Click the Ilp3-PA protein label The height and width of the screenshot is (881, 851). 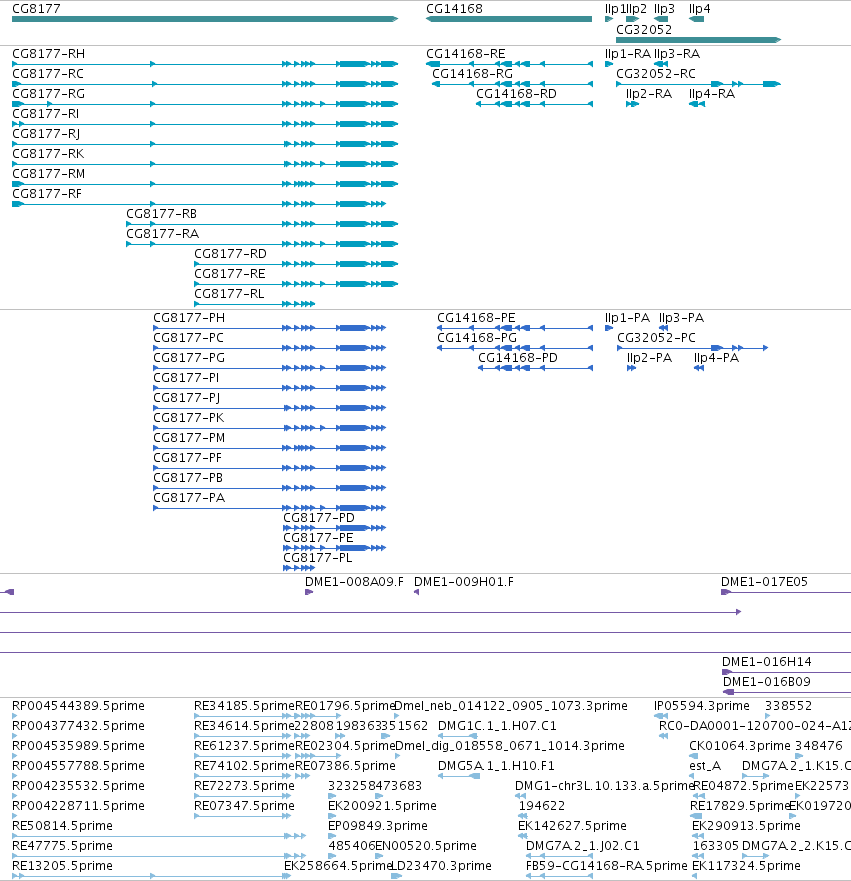point(681,318)
